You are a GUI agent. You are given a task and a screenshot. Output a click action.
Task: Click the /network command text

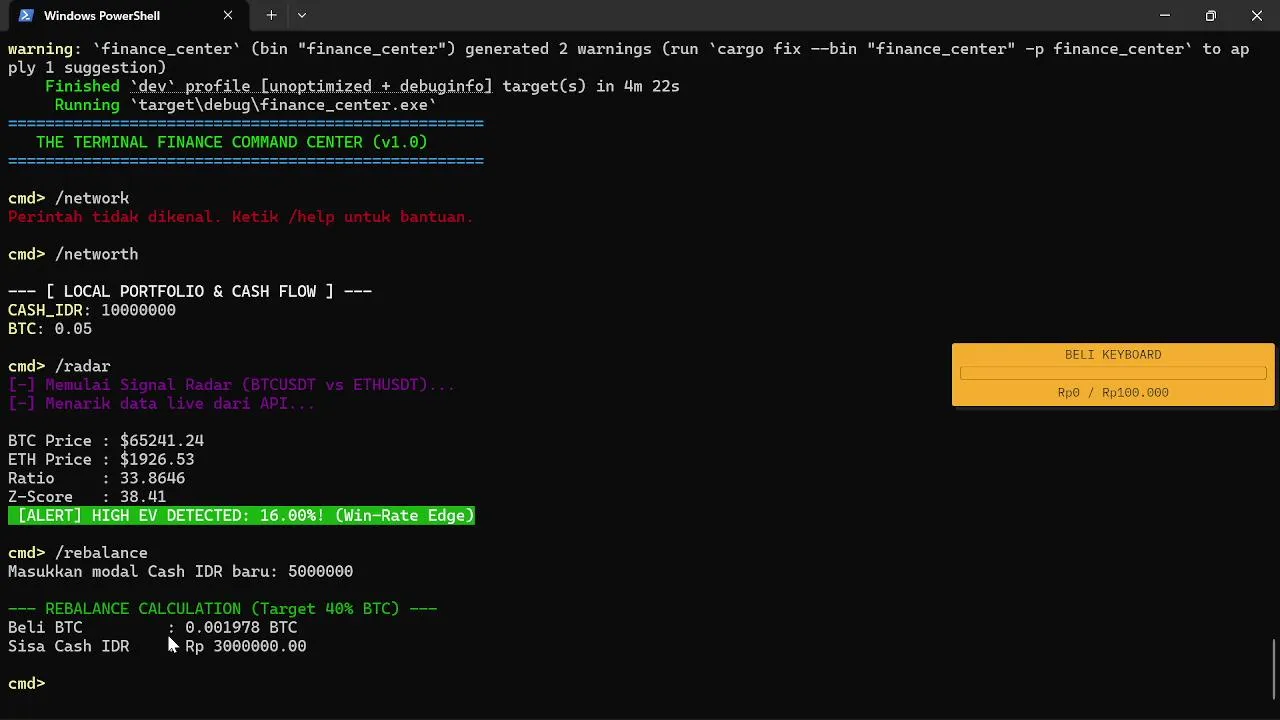(92, 198)
